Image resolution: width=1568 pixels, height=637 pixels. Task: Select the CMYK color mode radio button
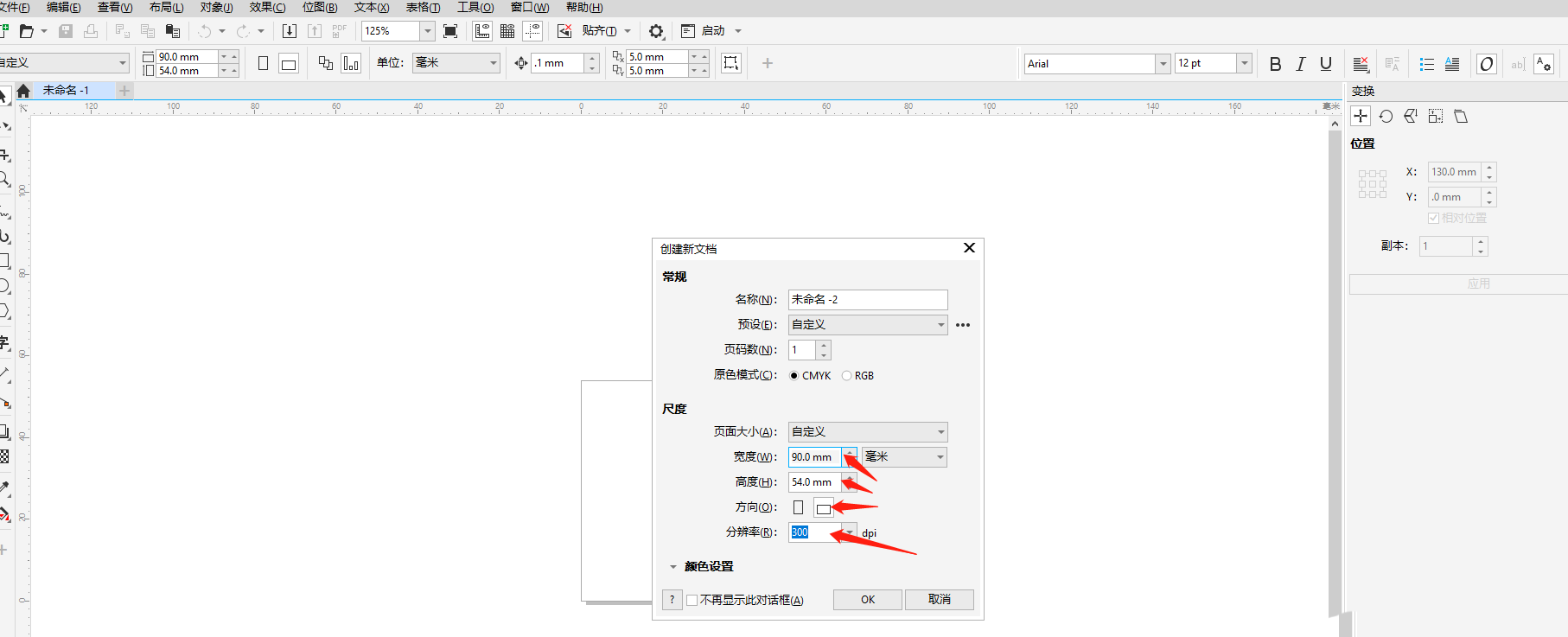click(794, 376)
